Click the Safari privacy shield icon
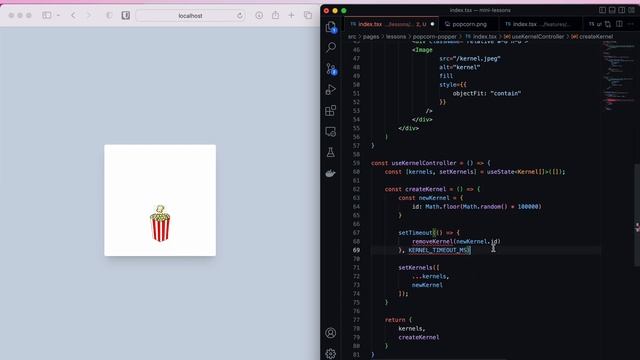 click(x=109, y=16)
